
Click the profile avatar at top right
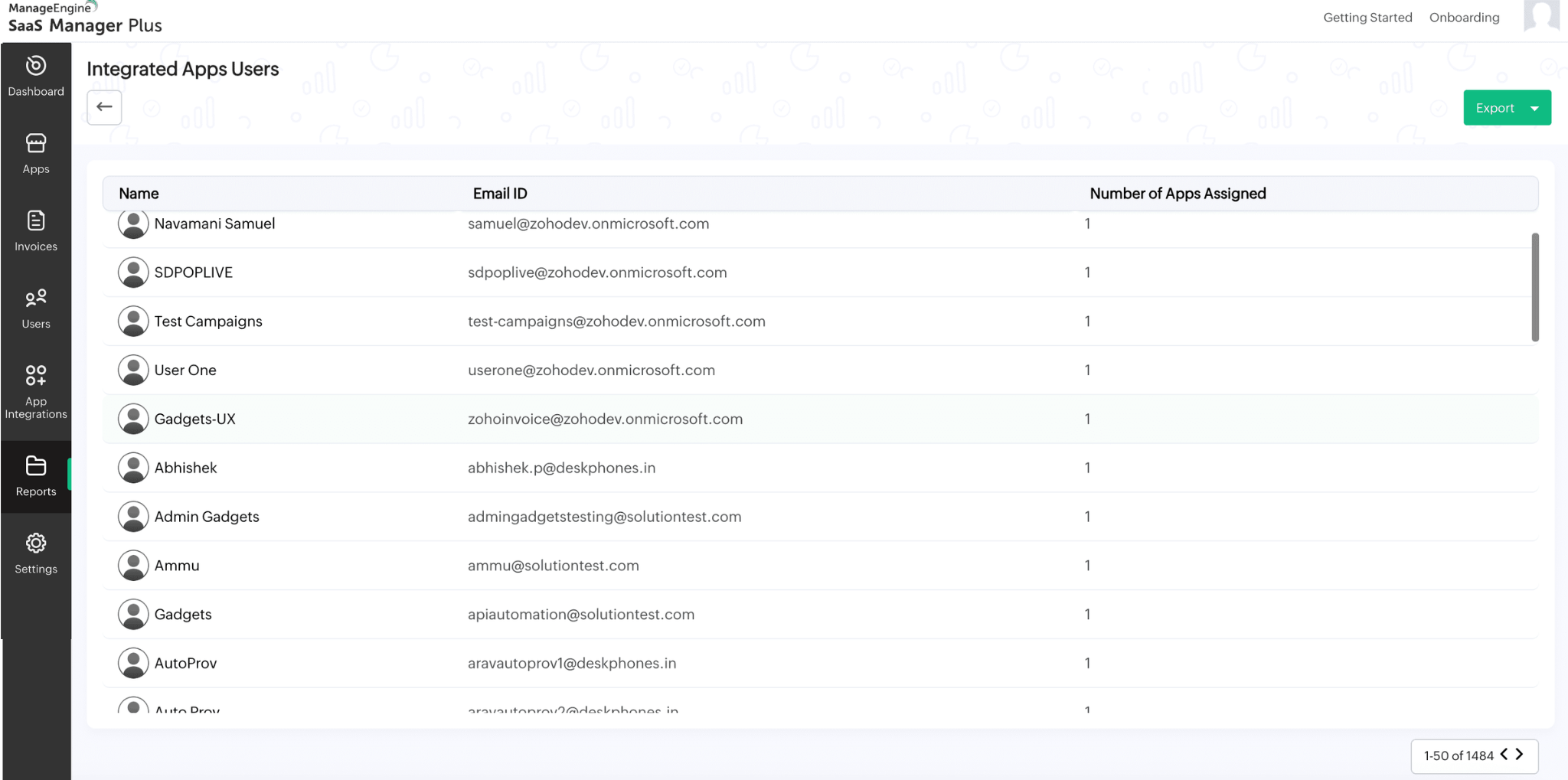[1540, 16]
